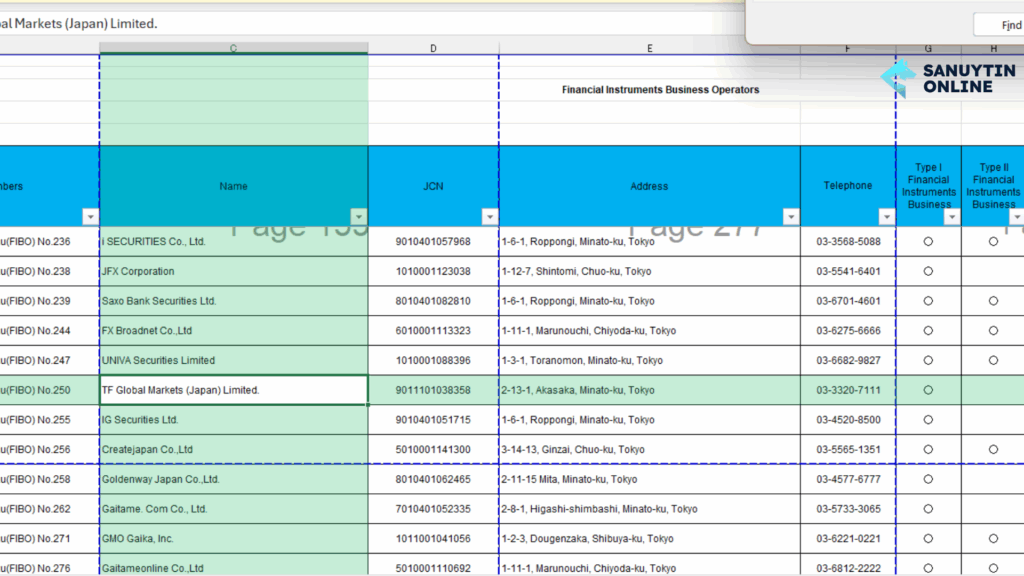Select address 1-12-7, Shintomi, Chuo-ku, Tokyo
Image resolution: width=1024 pixels, height=576 pixels.
(650, 271)
